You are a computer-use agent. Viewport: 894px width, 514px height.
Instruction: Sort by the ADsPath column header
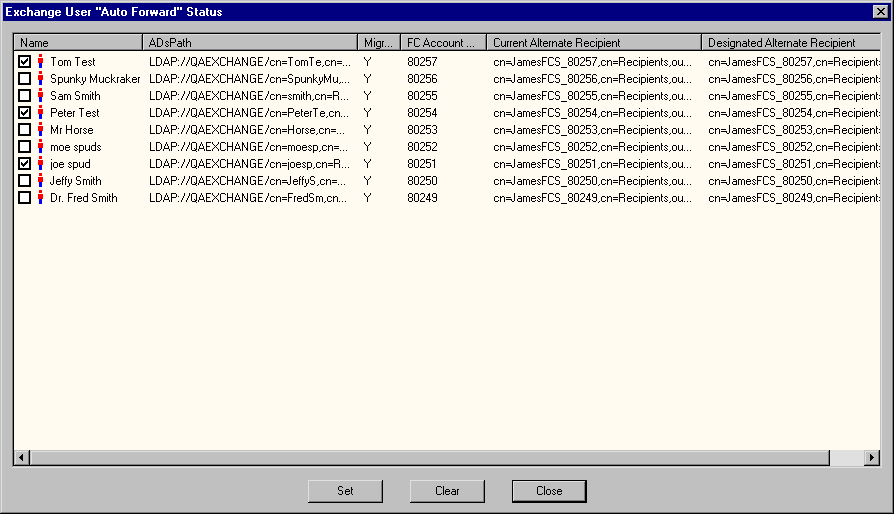click(x=250, y=43)
